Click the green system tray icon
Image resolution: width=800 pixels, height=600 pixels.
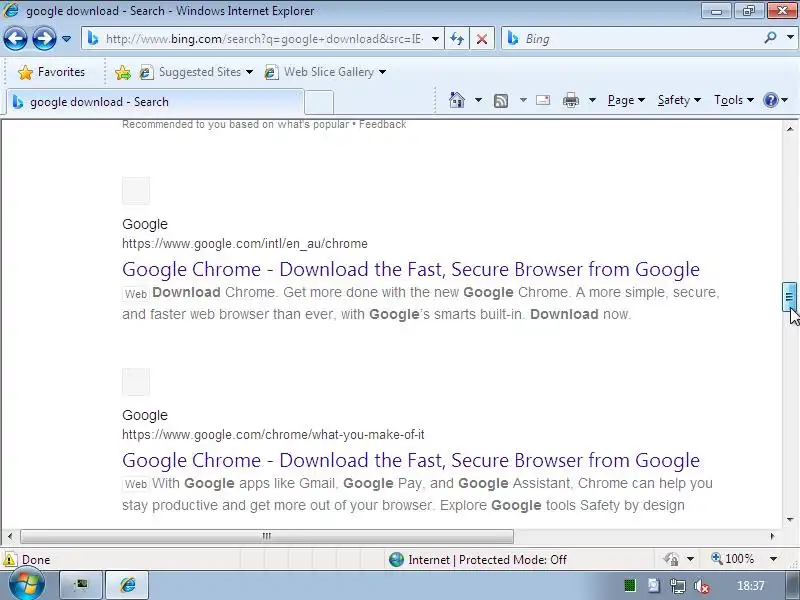click(630, 586)
